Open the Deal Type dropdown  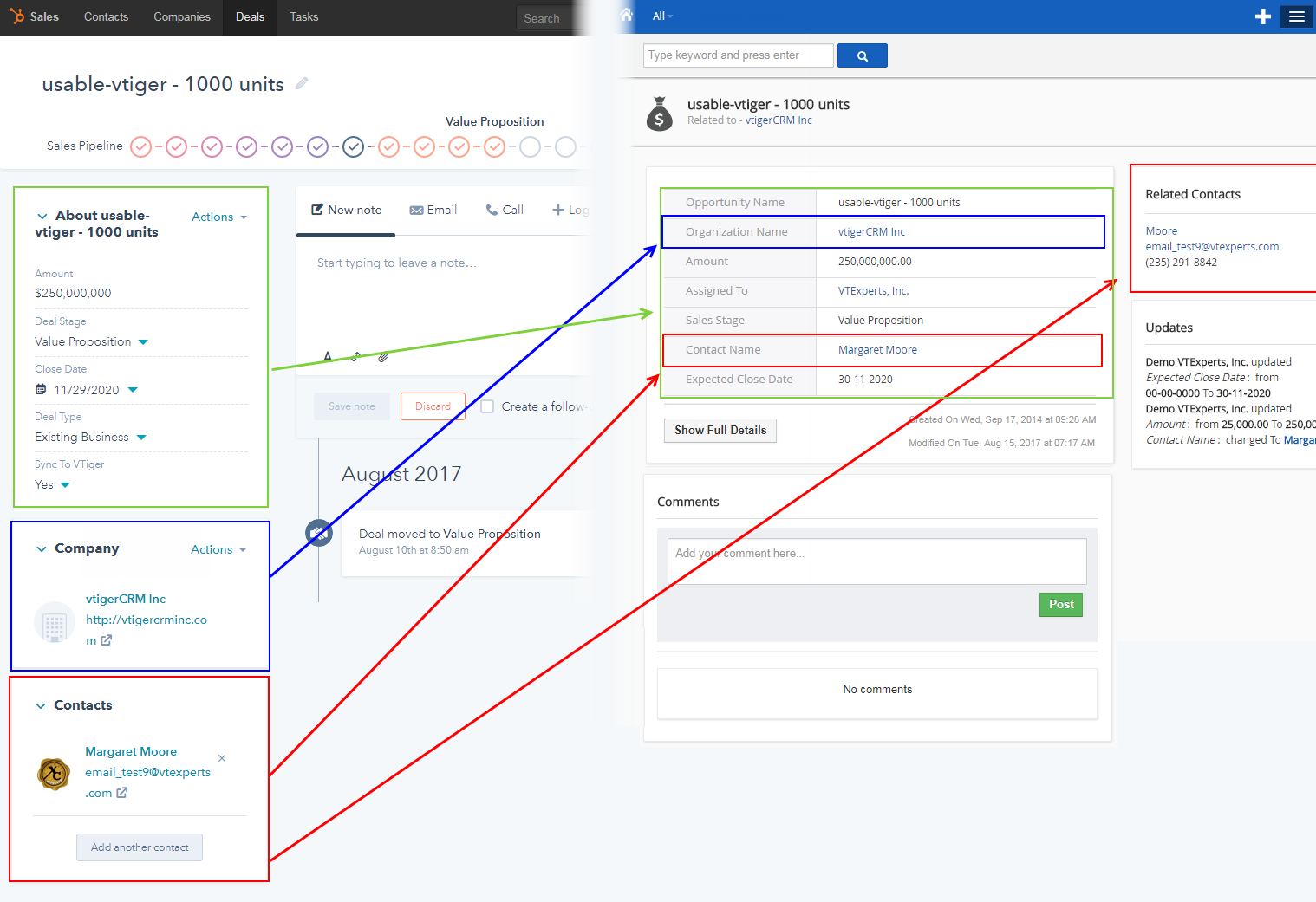(141, 438)
